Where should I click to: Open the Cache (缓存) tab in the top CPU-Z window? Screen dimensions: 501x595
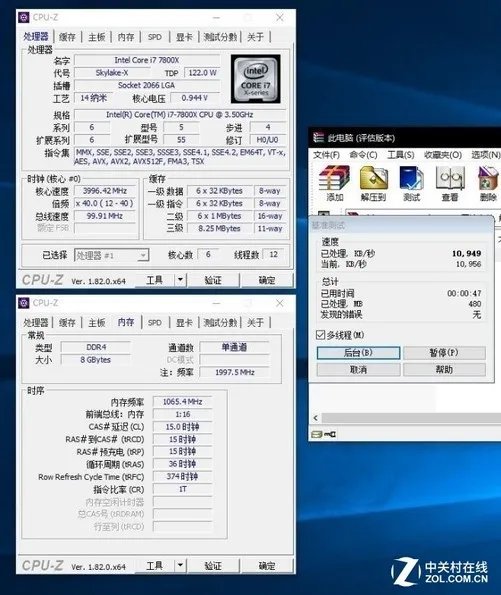(x=67, y=37)
